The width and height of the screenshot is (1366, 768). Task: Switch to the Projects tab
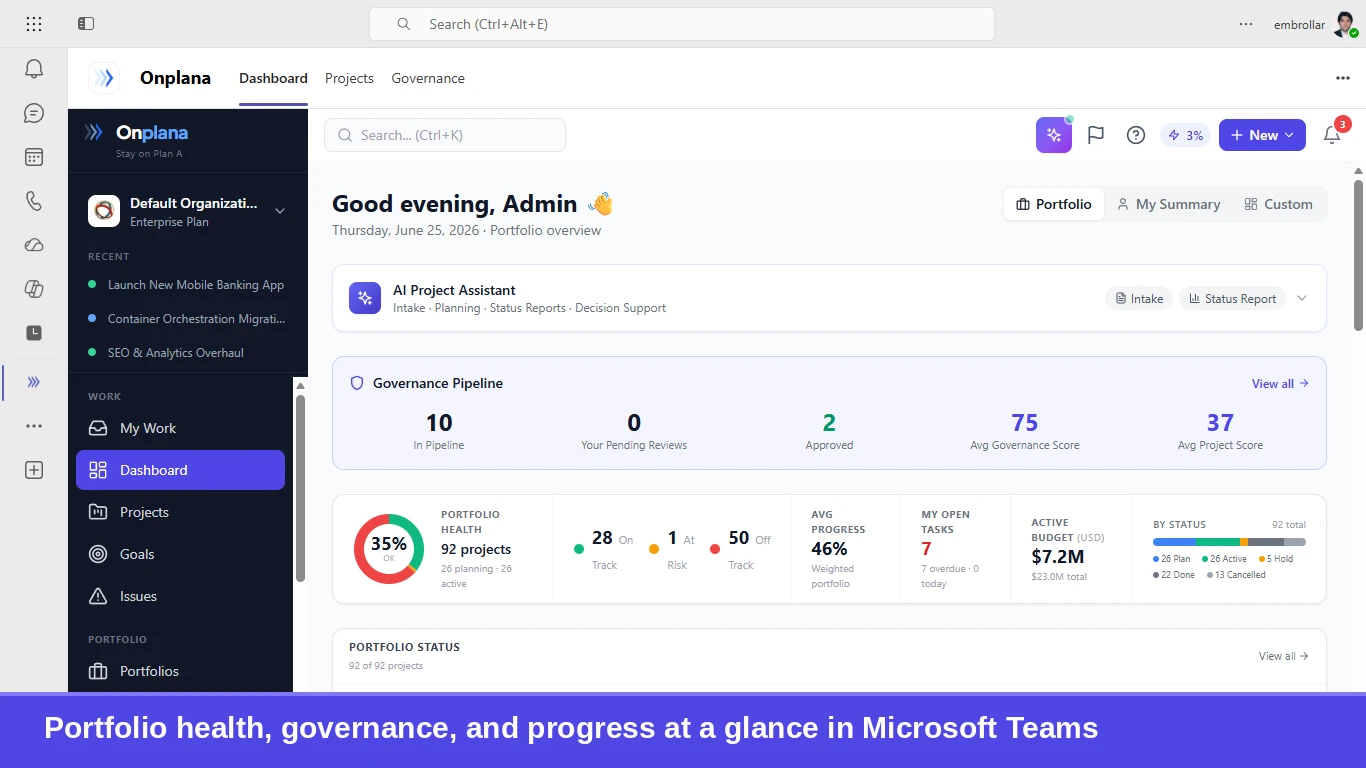[x=349, y=78]
